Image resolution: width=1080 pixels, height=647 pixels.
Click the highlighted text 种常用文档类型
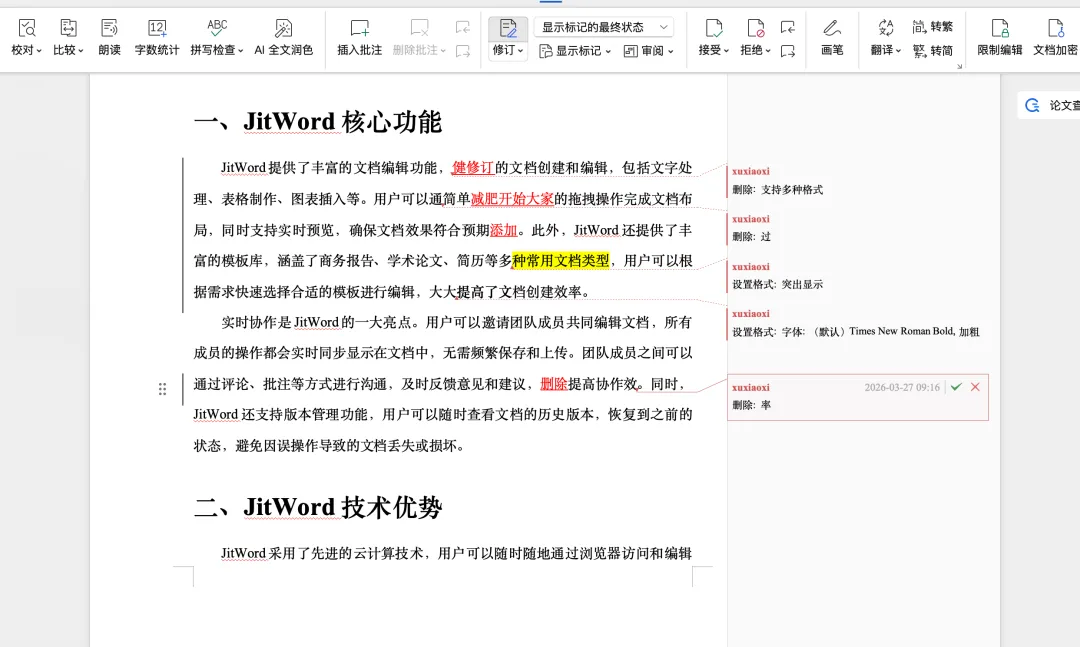(561, 261)
